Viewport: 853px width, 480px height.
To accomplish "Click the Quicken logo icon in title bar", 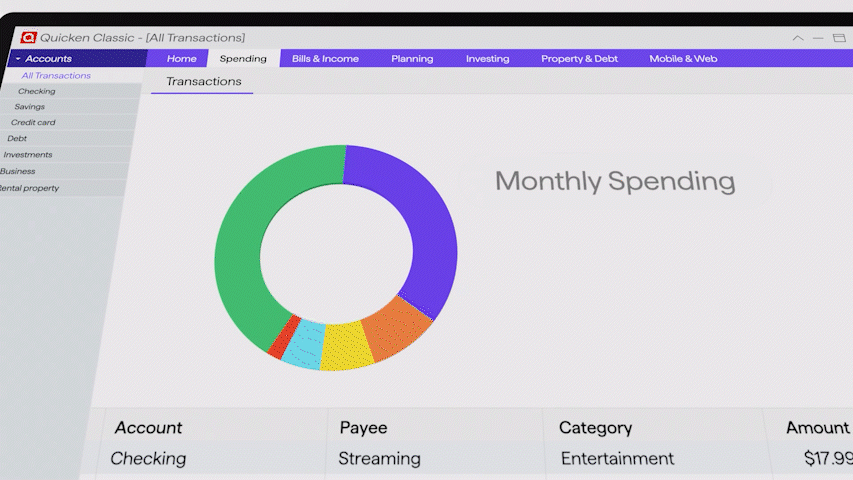I will point(28,38).
